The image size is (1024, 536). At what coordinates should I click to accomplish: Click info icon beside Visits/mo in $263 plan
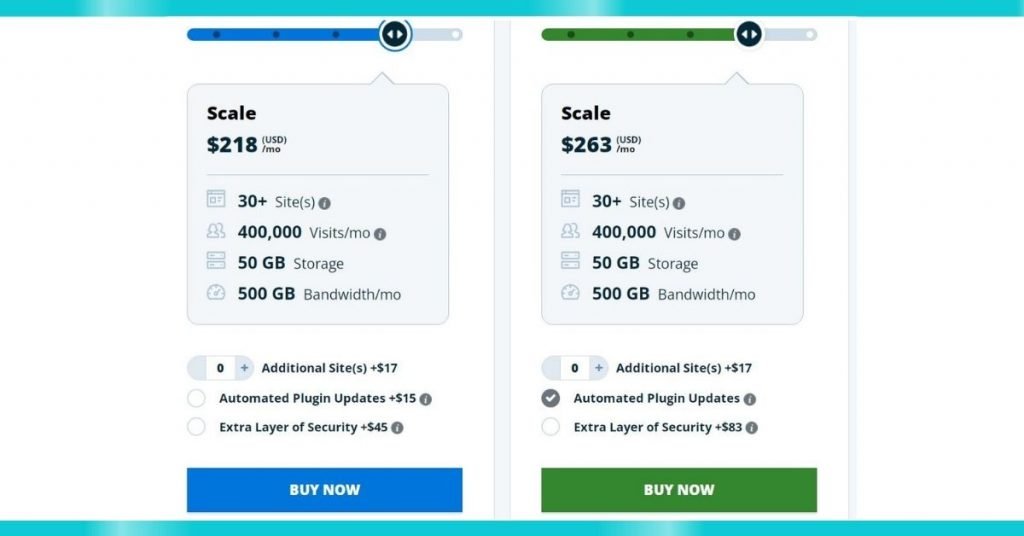735,234
